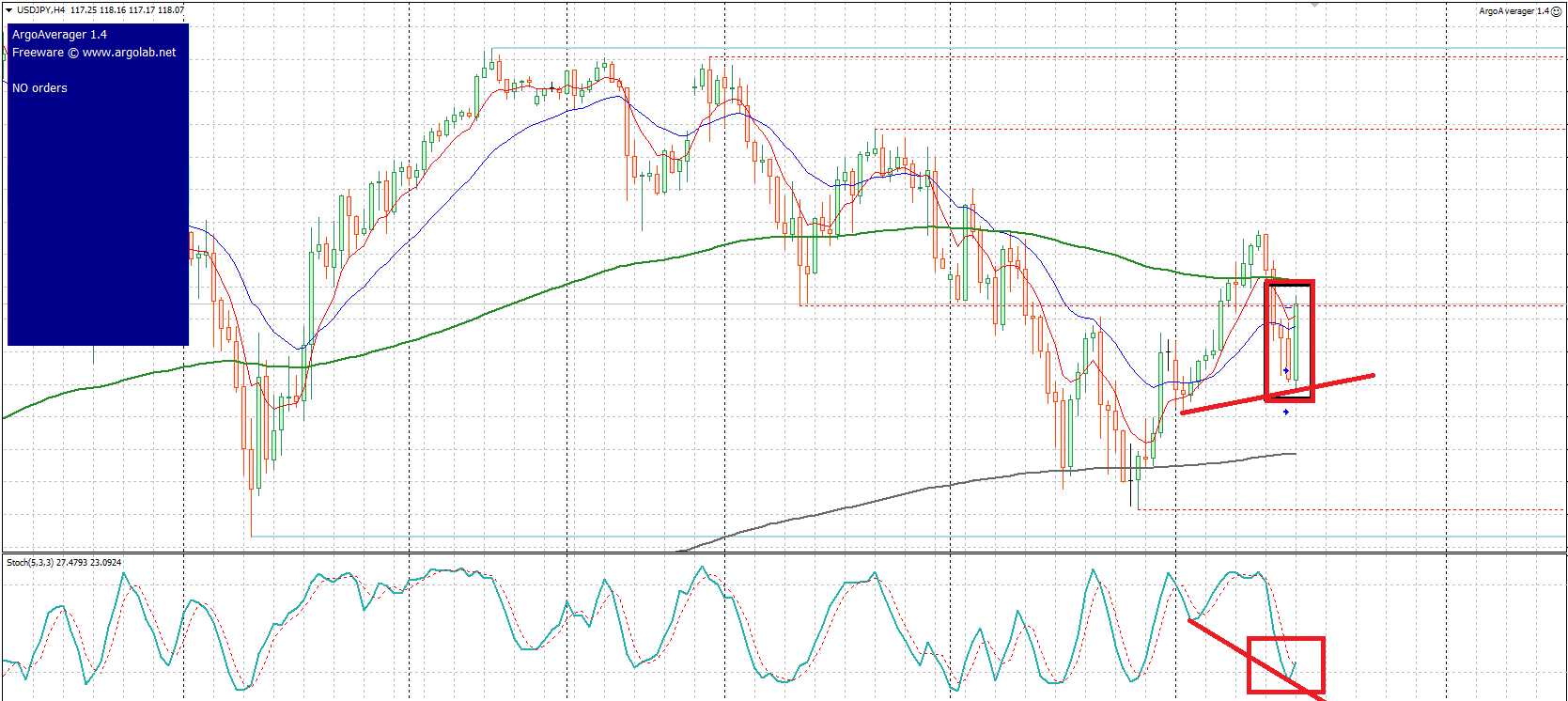This screenshot has width=1568, height=701.
Task: Open the one-click trading arrow beside USDJPY,H4
Action: coord(9,9)
